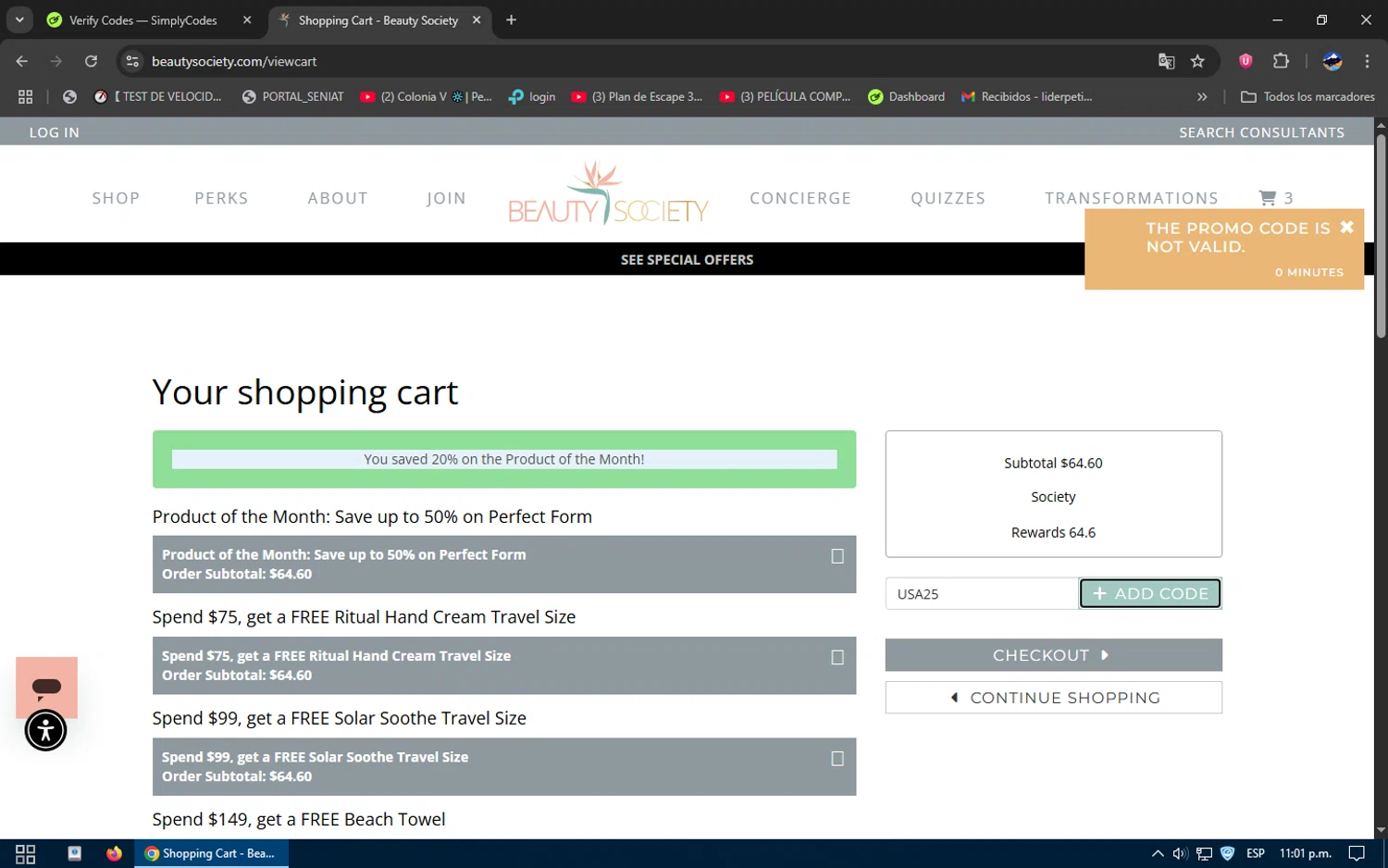Show more bookmarks with the double chevron

[x=1202, y=96]
